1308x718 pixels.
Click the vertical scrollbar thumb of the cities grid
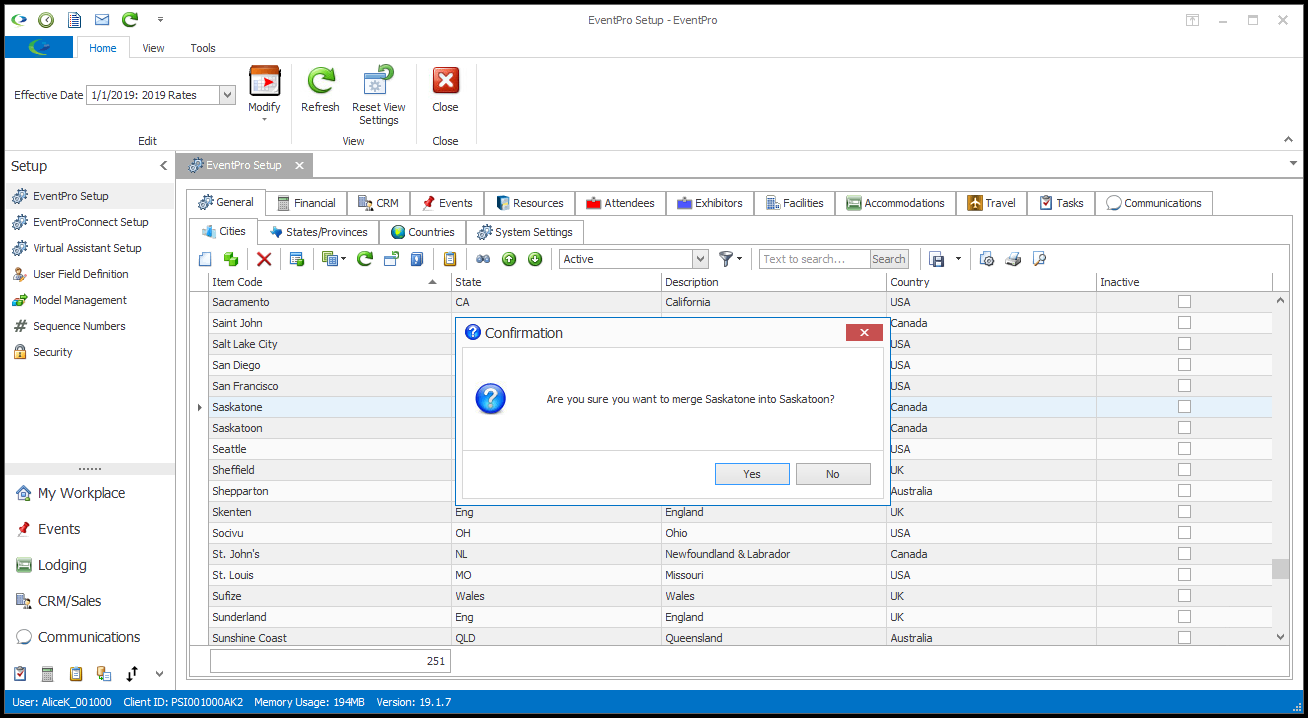(1280, 569)
